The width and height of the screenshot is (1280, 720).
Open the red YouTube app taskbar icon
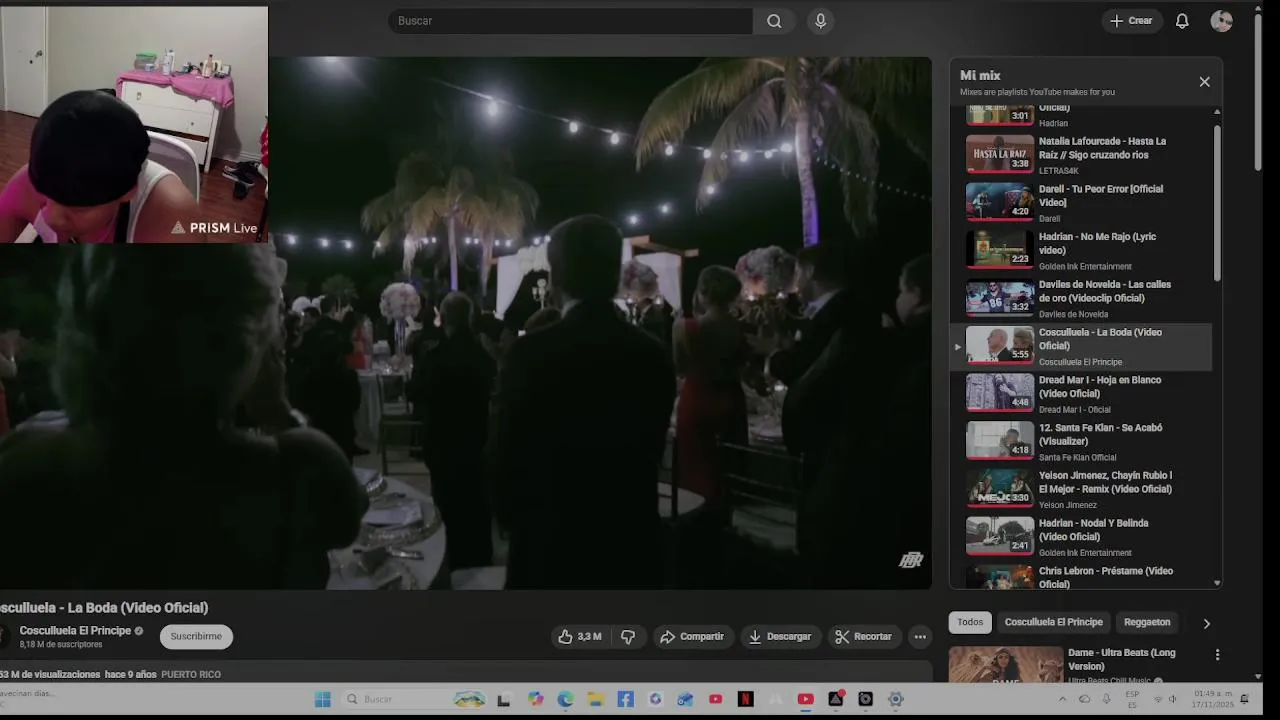[x=805, y=700]
